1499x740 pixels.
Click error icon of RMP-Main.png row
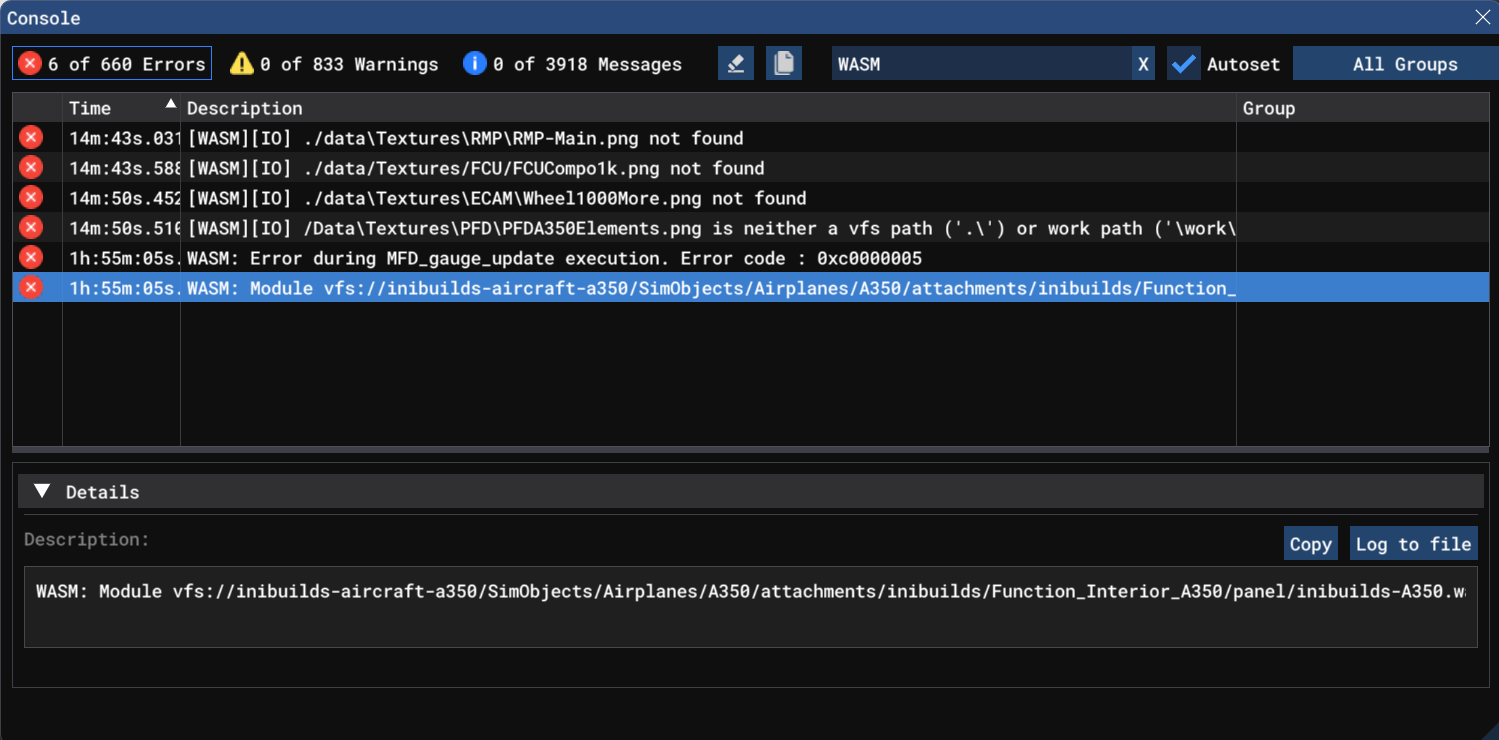[32, 138]
